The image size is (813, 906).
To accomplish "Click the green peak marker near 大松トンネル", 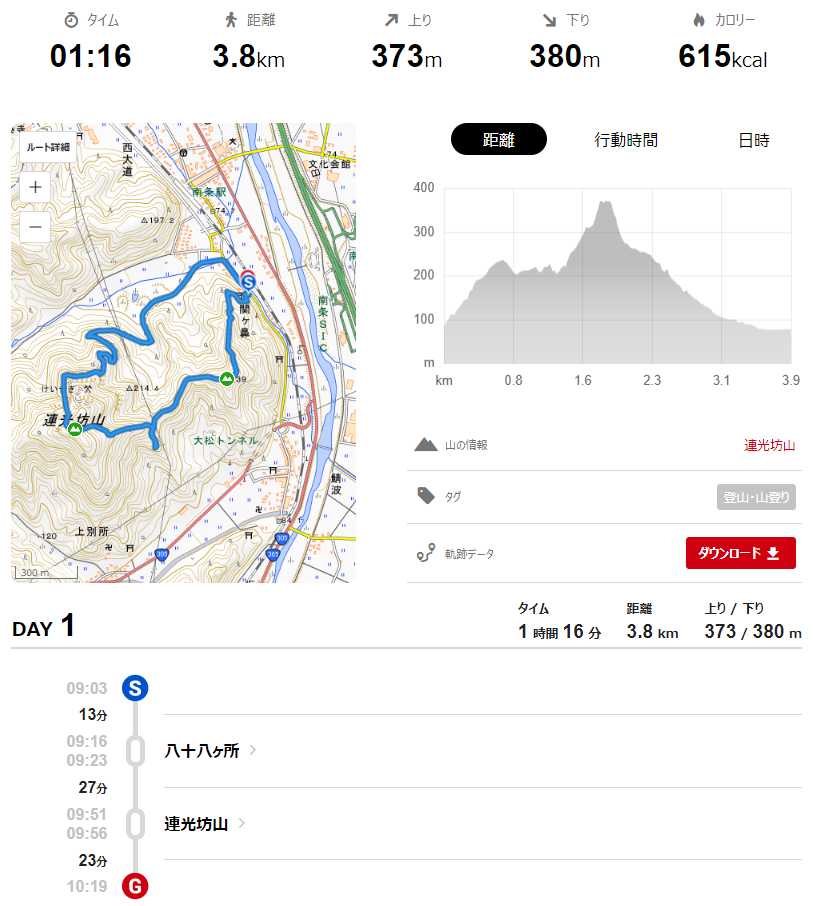I will click(227, 378).
